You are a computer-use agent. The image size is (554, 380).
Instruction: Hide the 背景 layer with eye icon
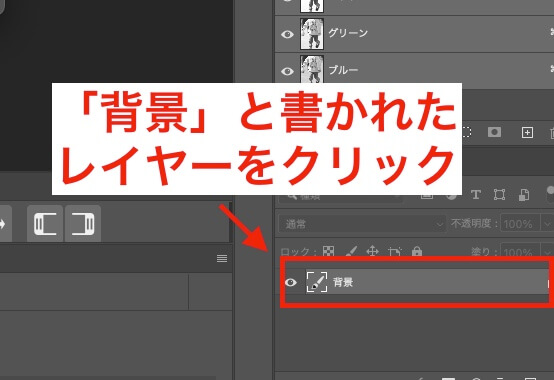290,282
